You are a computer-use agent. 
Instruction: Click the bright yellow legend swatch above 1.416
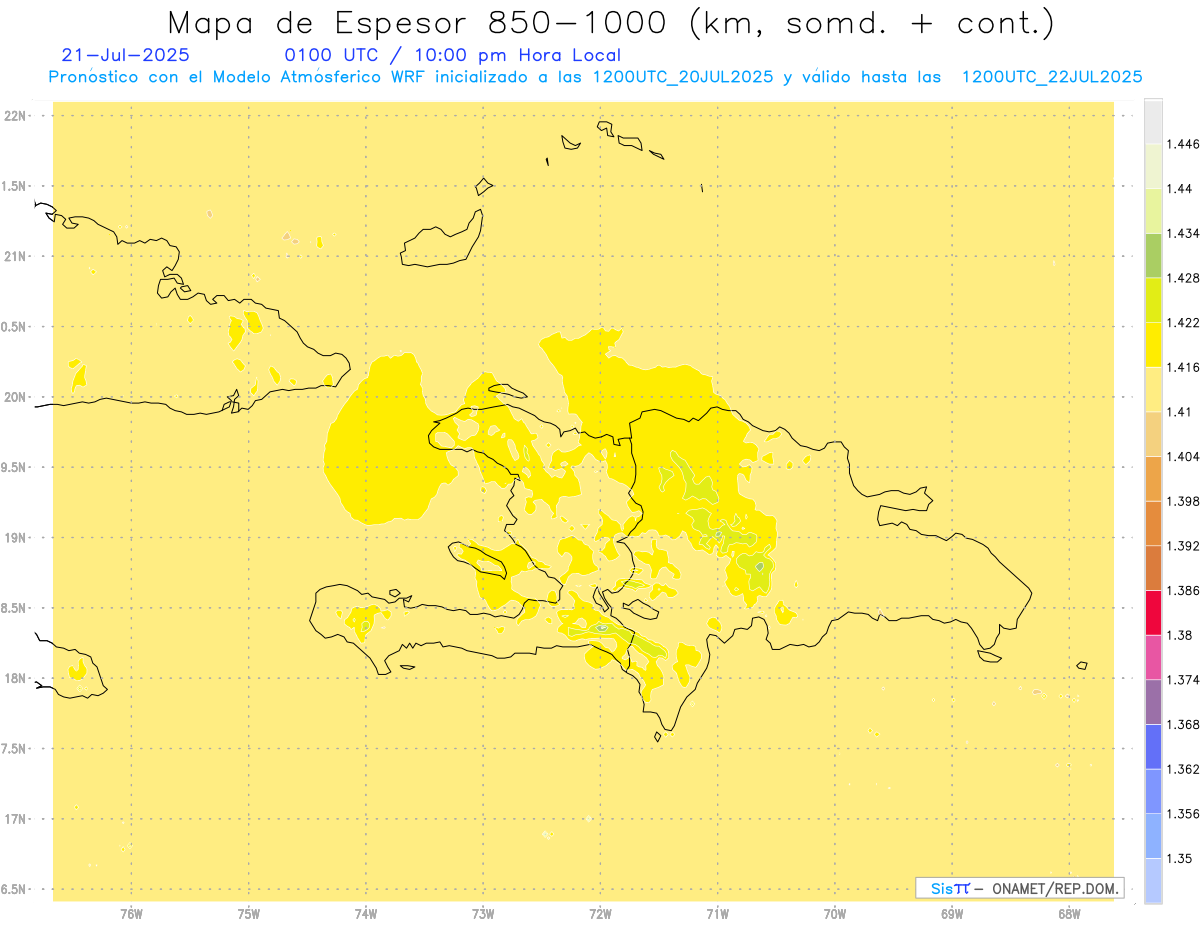(1153, 344)
